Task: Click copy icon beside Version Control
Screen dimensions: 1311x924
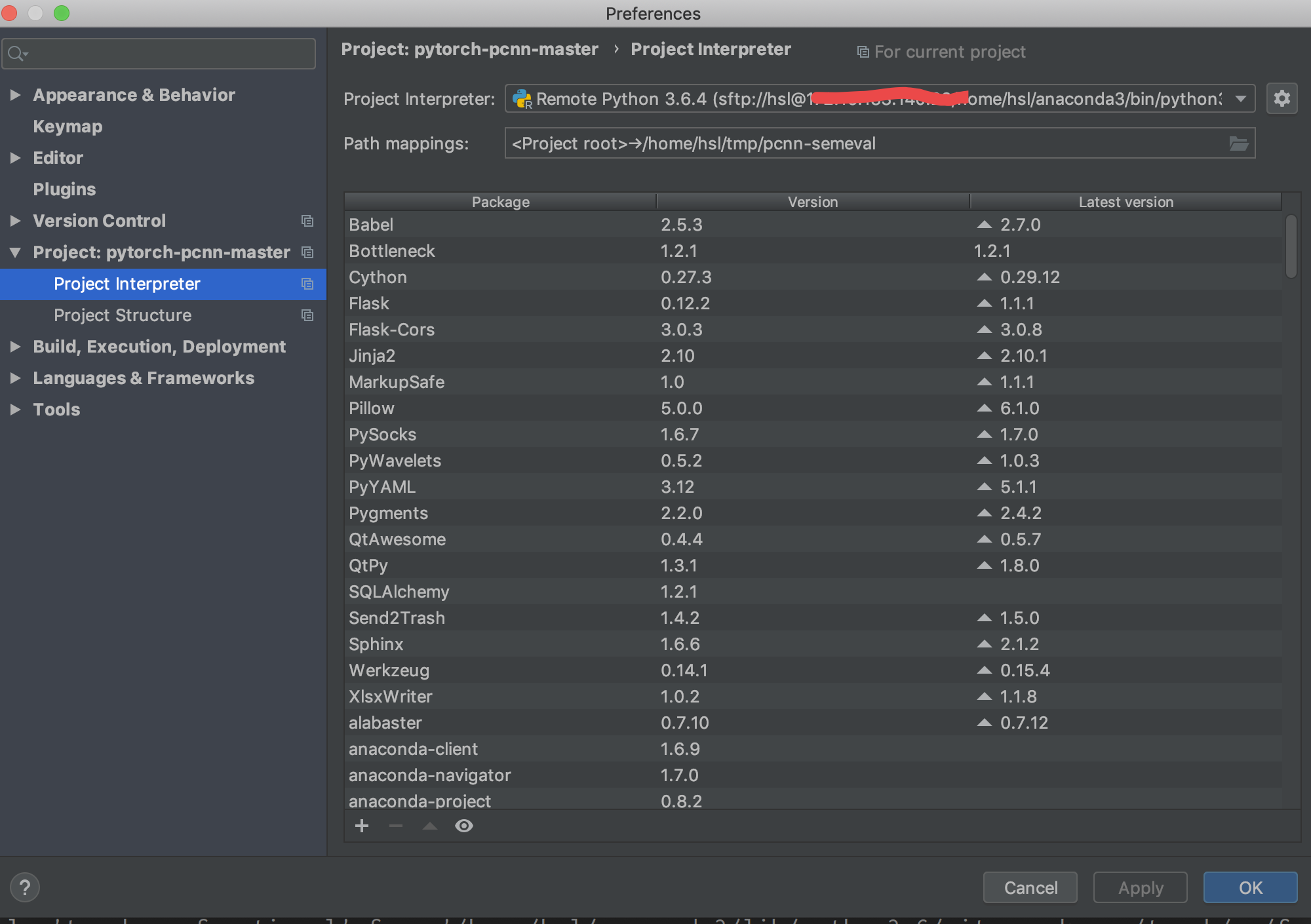Action: (x=307, y=221)
